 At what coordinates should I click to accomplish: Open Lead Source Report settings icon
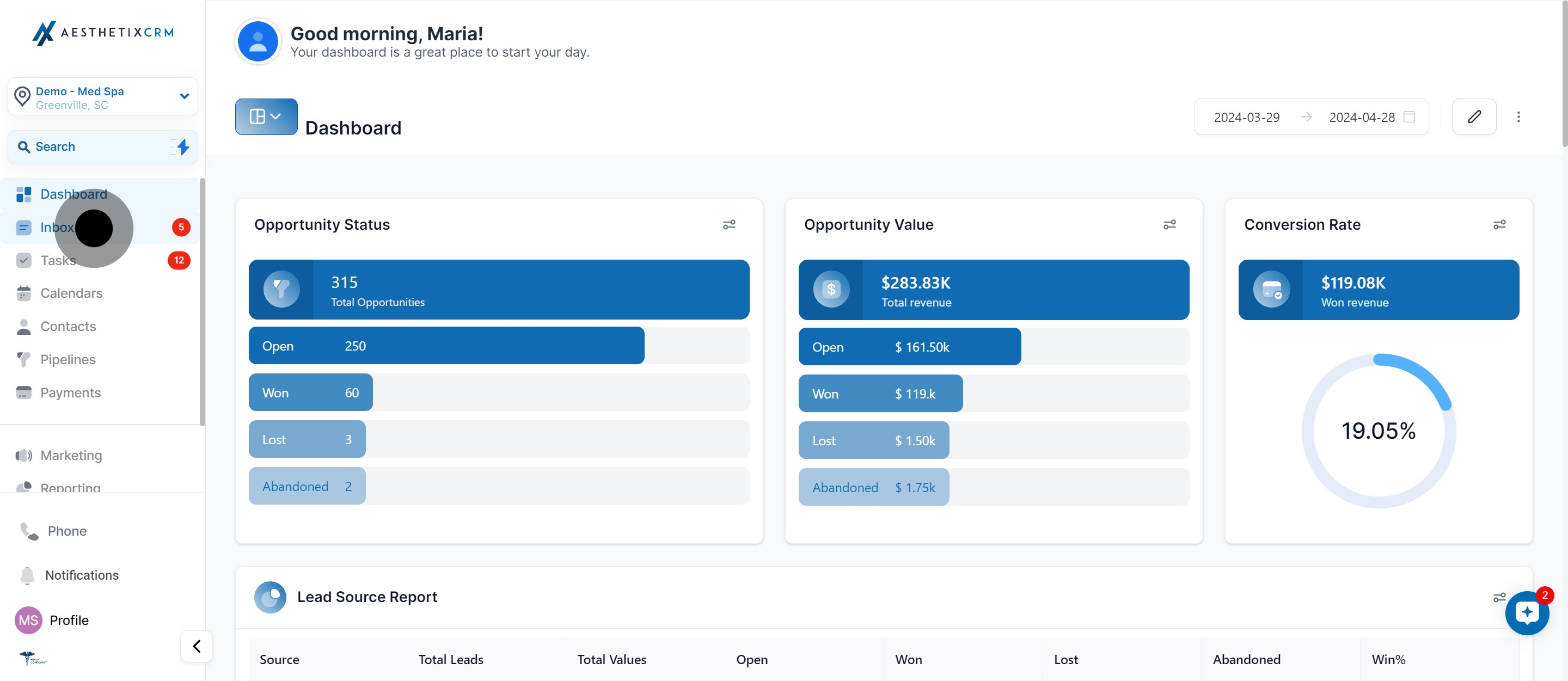(x=1499, y=597)
